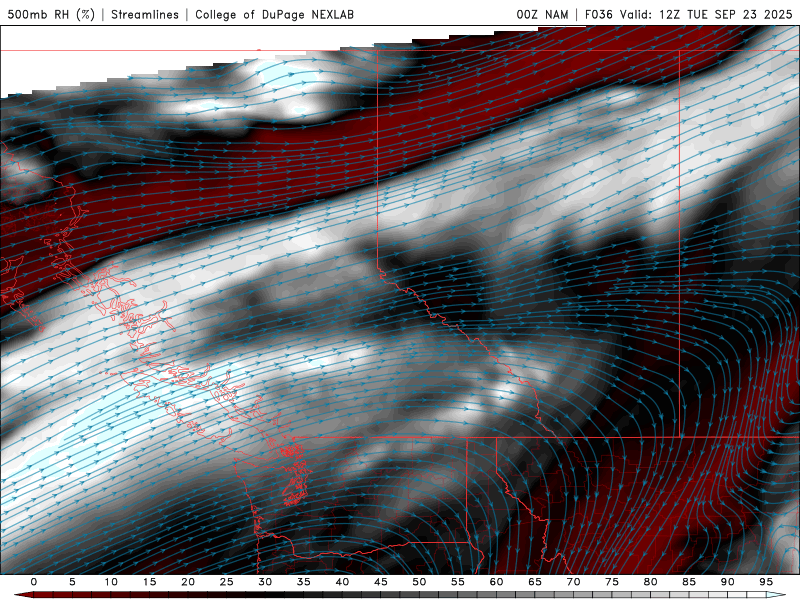Click the '5' value on color scale
Image resolution: width=800 pixels, height=600 pixels.
(x=72, y=582)
